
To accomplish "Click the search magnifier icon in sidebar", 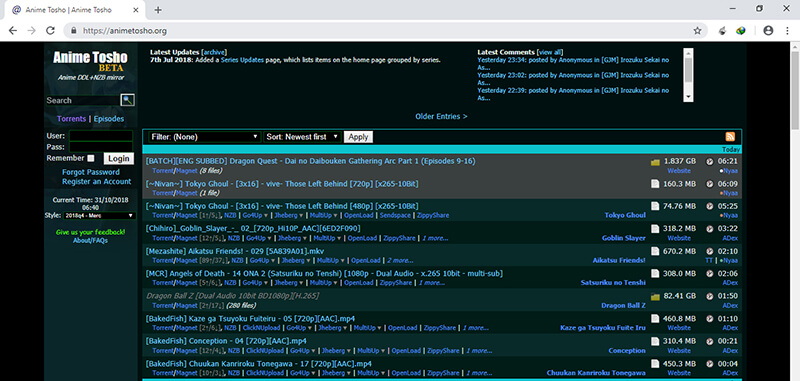I will pos(128,100).
